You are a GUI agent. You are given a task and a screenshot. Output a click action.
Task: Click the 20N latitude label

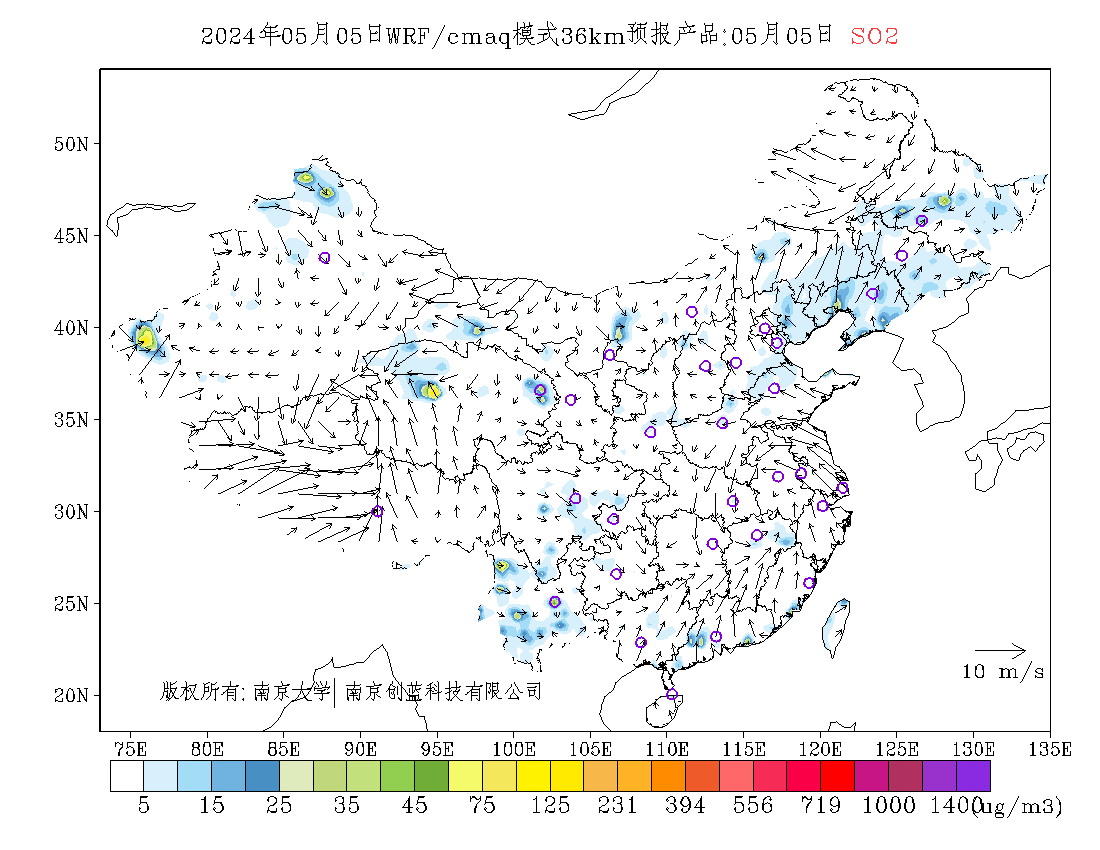coord(72,695)
